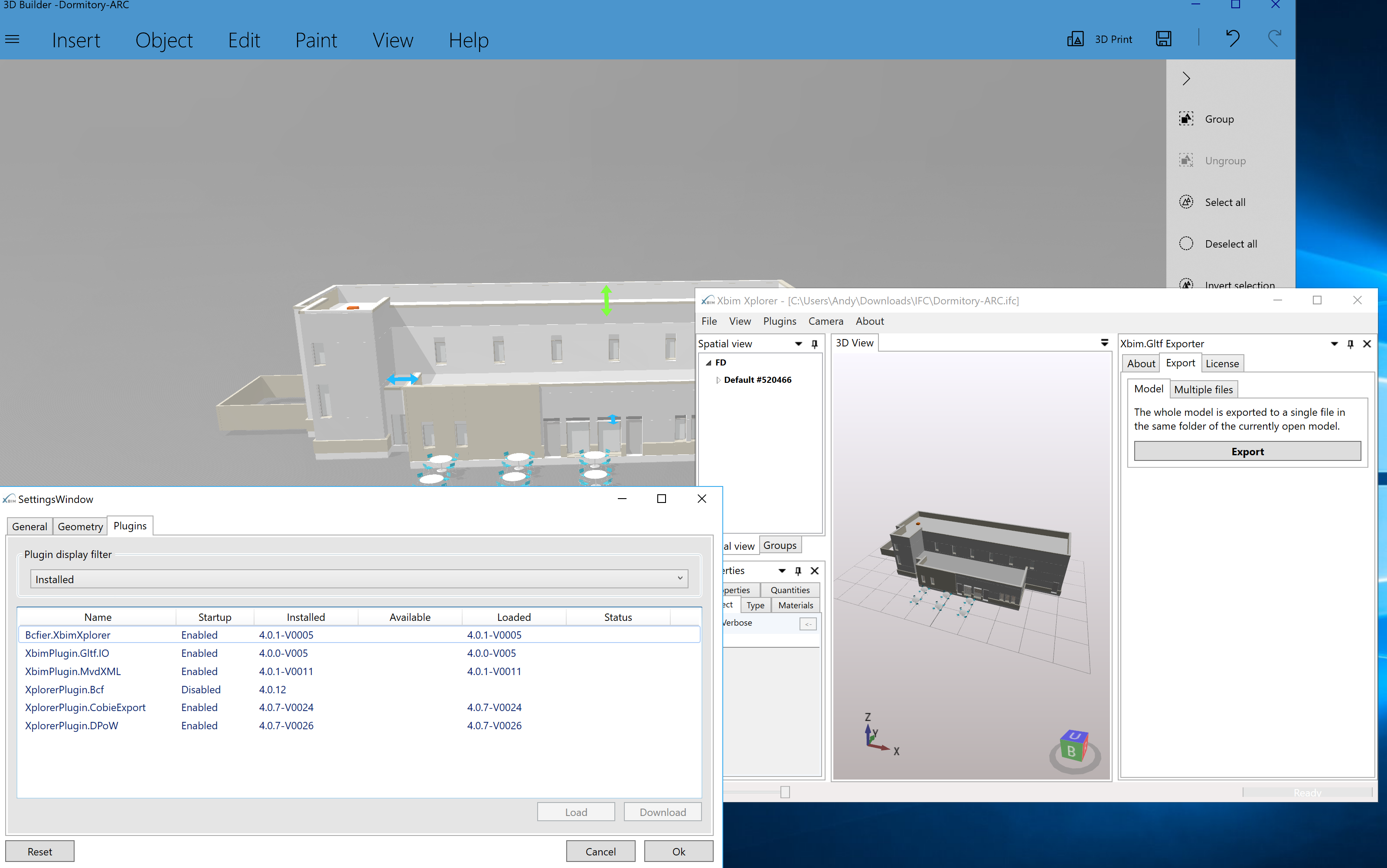The height and width of the screenshot is (868, 1387).
Task: Click the Select all icon in the sidebar
Action: (x=1187, y=202)
